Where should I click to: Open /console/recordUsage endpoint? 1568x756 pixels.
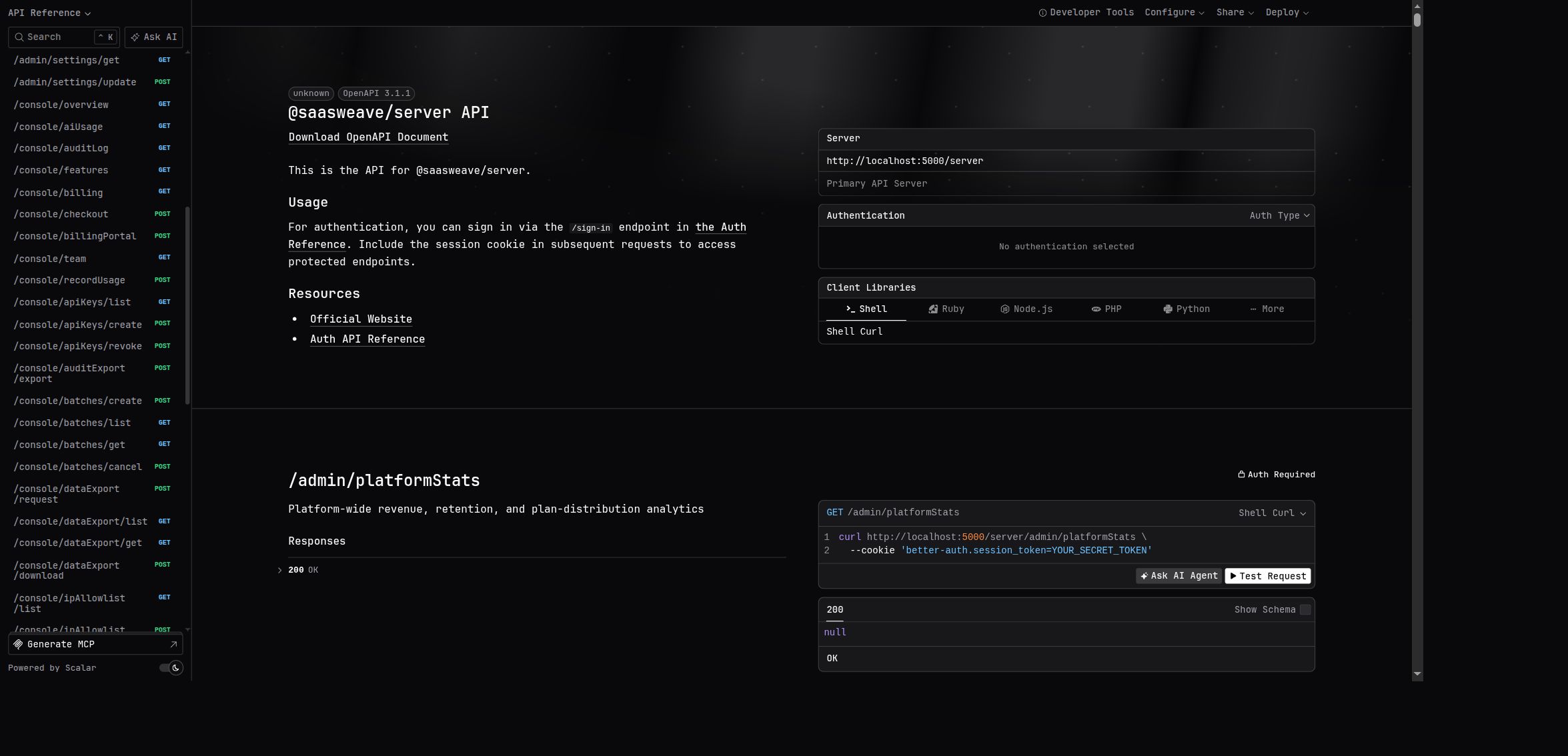coord(93,281)
